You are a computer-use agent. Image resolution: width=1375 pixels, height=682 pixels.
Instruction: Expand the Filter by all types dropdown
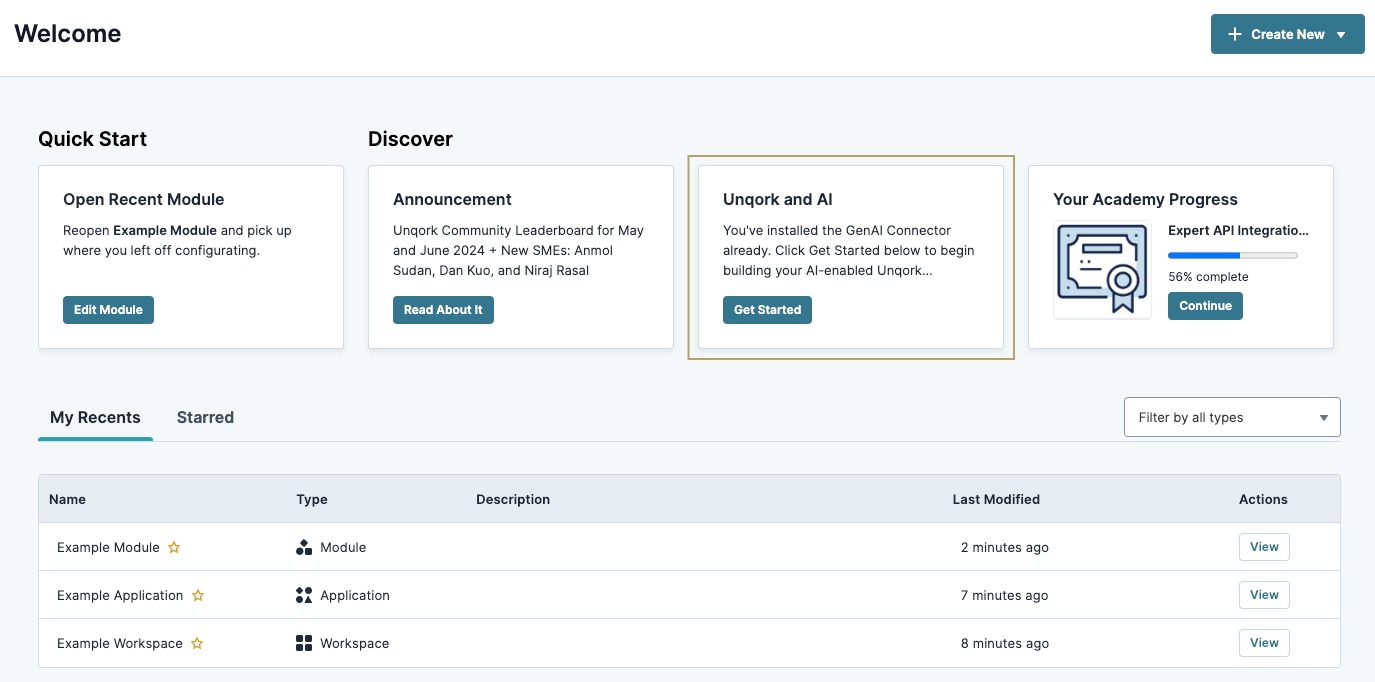click(x=1232, y=417)
